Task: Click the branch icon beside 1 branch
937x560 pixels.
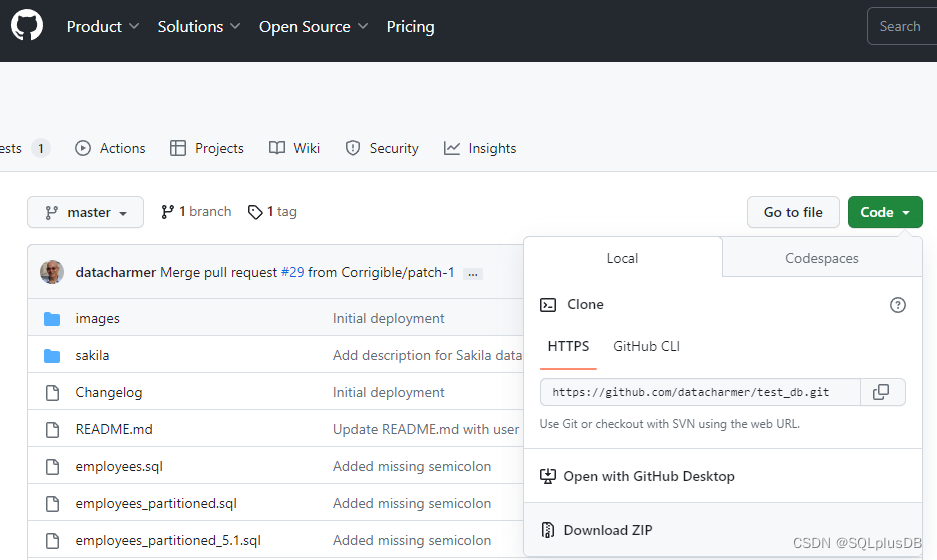Action: tap(167, 212)
